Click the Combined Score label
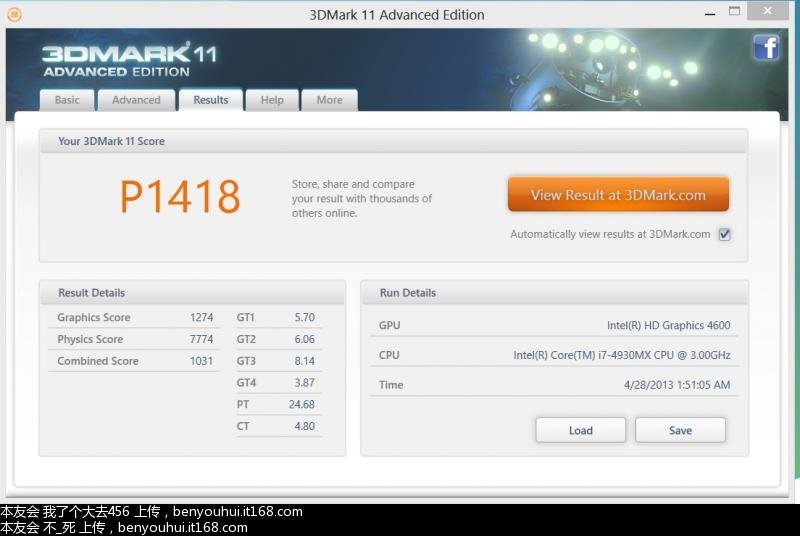800x536 pixels. tap(98, 361)
